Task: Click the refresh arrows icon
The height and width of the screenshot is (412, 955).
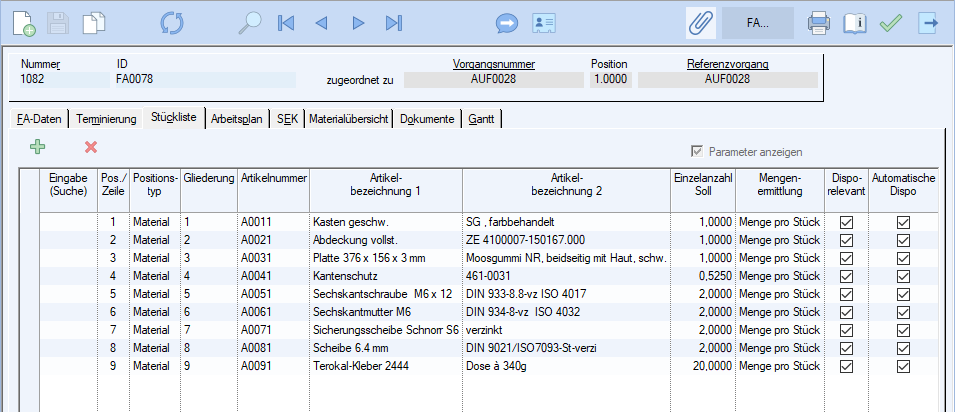Action: (172, 22)
